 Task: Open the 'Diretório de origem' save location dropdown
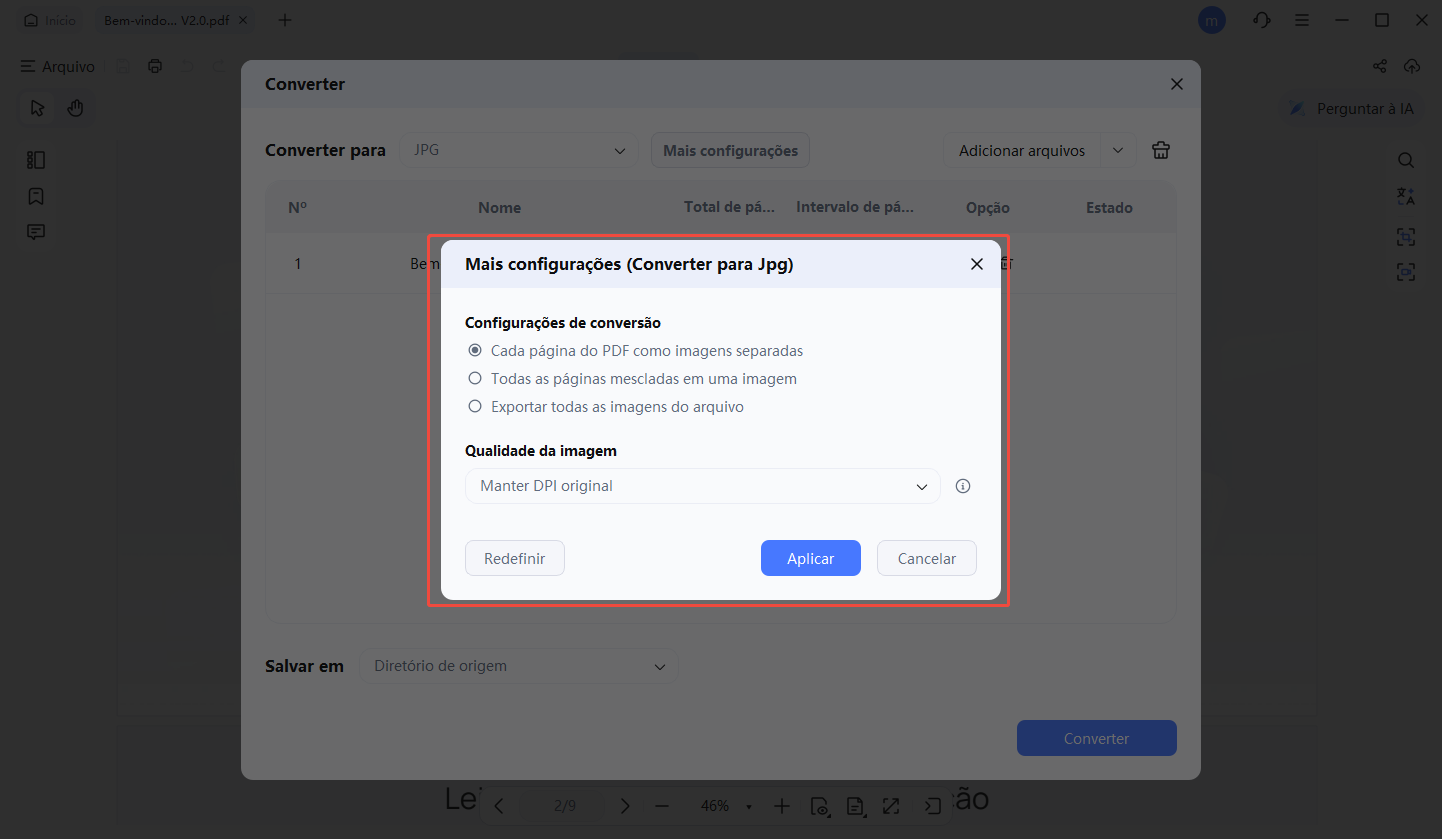(x=519, y=666)
